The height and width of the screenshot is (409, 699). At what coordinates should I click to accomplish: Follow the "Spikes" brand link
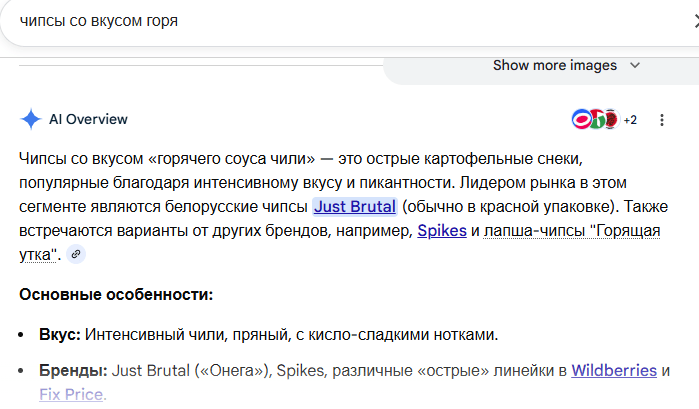click(441, 230)
